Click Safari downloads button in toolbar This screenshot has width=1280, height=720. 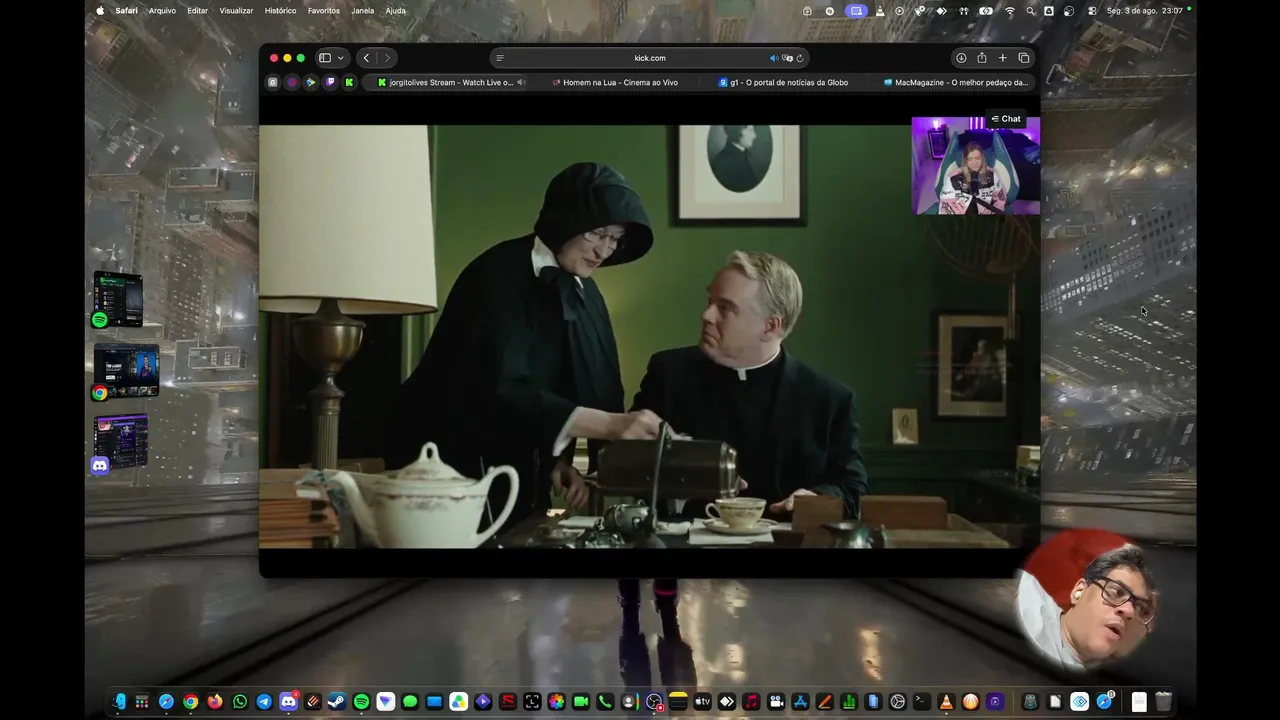coord(961,58)
